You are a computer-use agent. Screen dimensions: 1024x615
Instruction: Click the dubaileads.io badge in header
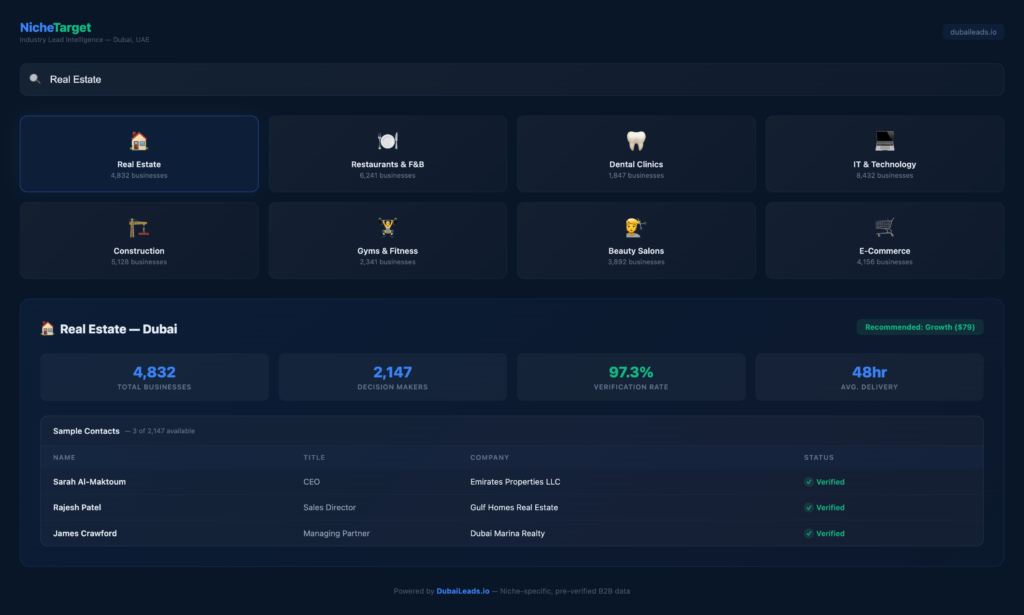[972, 32]
